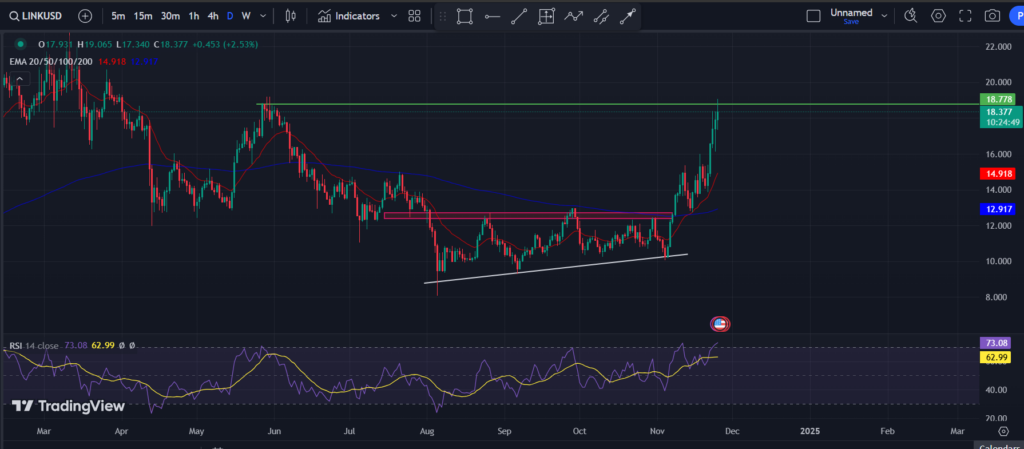Click the green 18.778 price label
Image resolution: width=1024 pixels, height=449 pixels.
pyautogui.click(x=1000, y=99)
